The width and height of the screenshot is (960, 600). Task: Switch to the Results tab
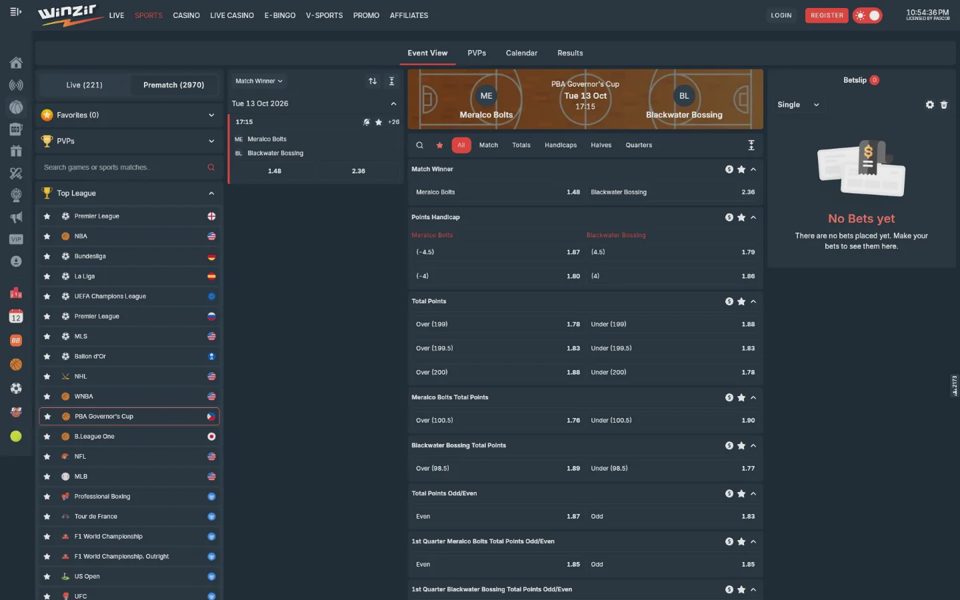point(570,53)
